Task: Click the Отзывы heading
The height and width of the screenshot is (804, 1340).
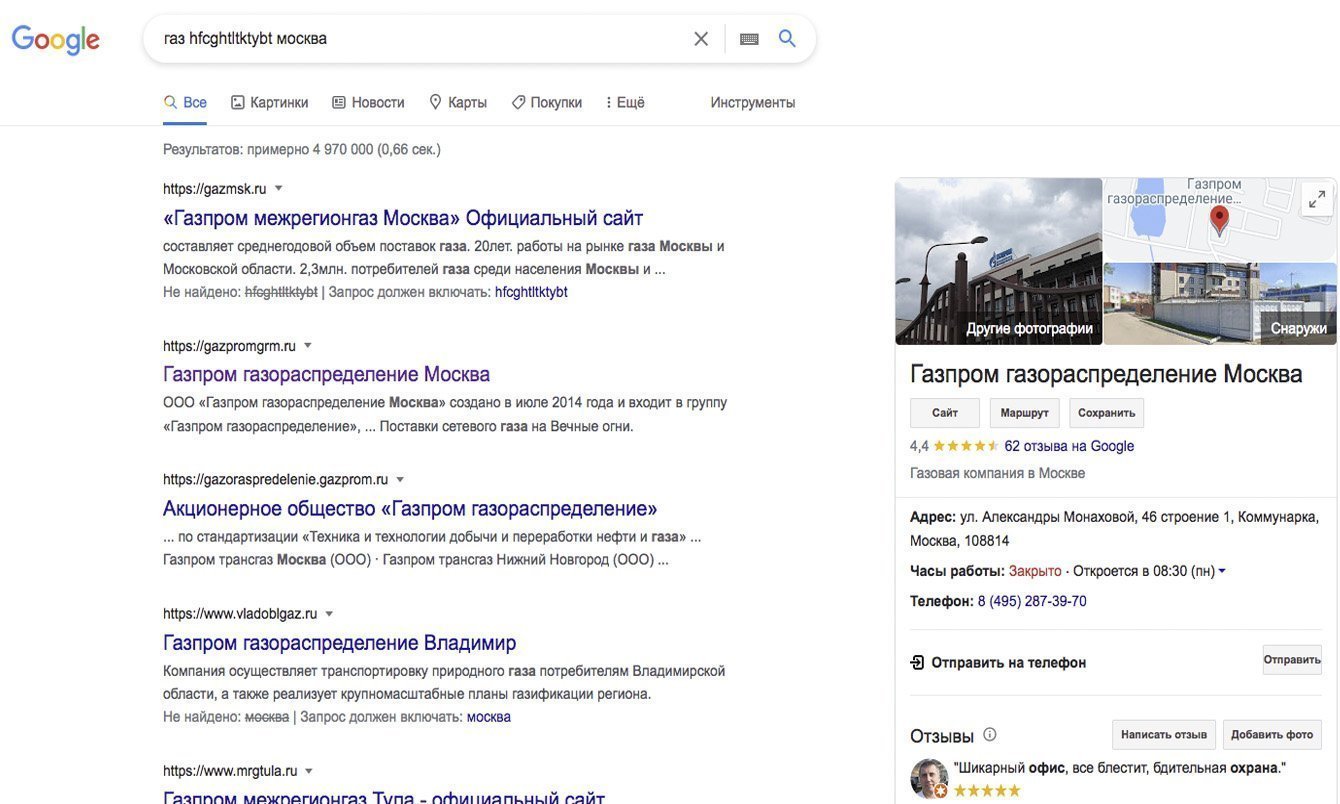Action: (942, 736)
